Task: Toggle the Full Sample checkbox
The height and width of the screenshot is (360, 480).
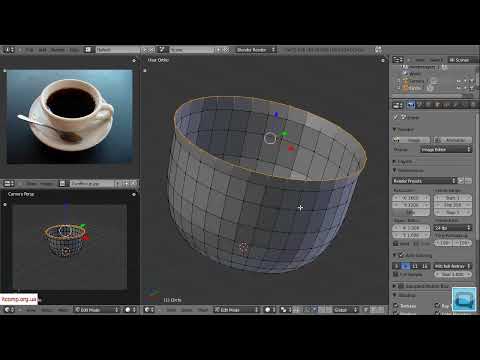Action: pos(396,274)
